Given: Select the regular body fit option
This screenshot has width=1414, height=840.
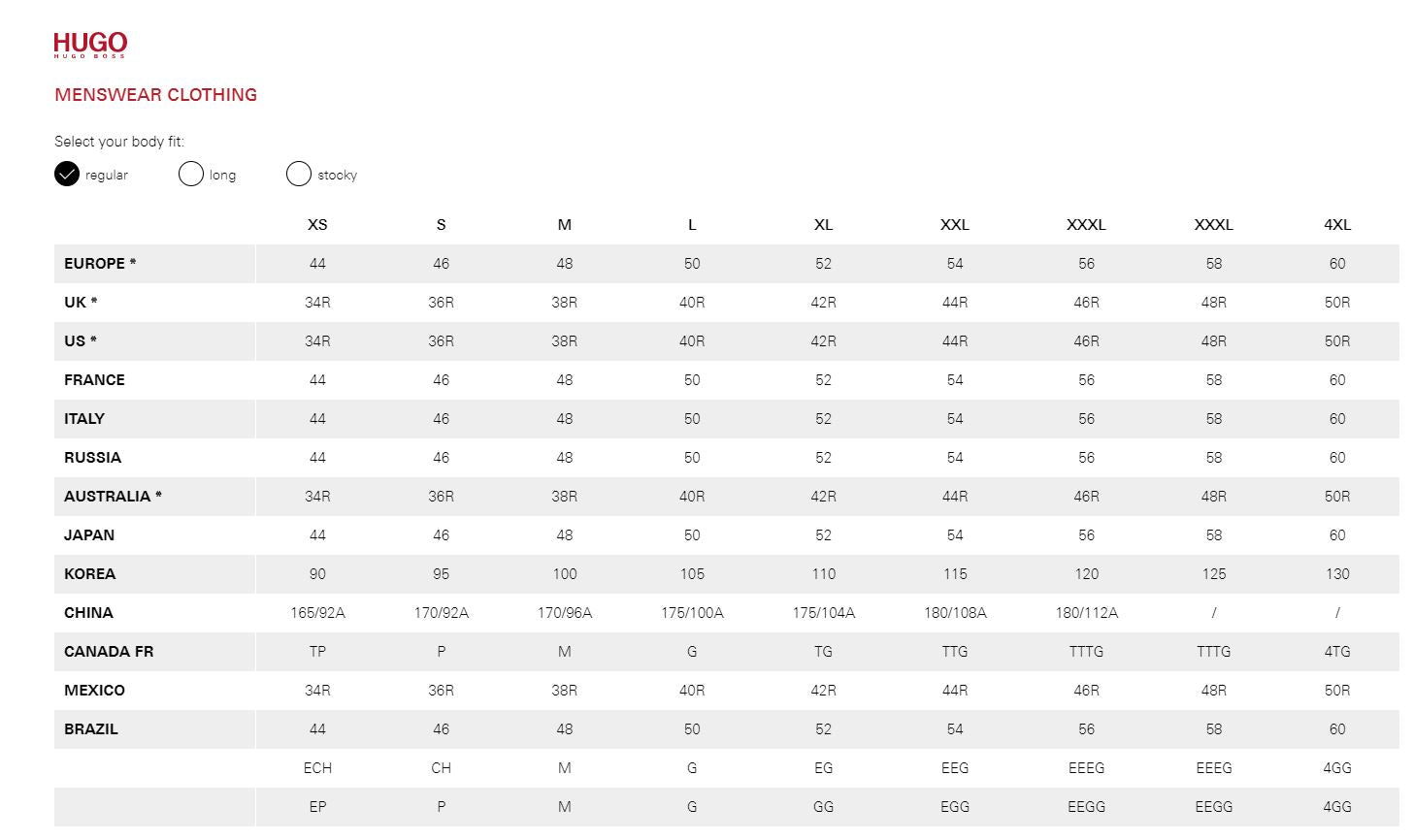Looking at the screenshot, I should (x=67, y=175).
